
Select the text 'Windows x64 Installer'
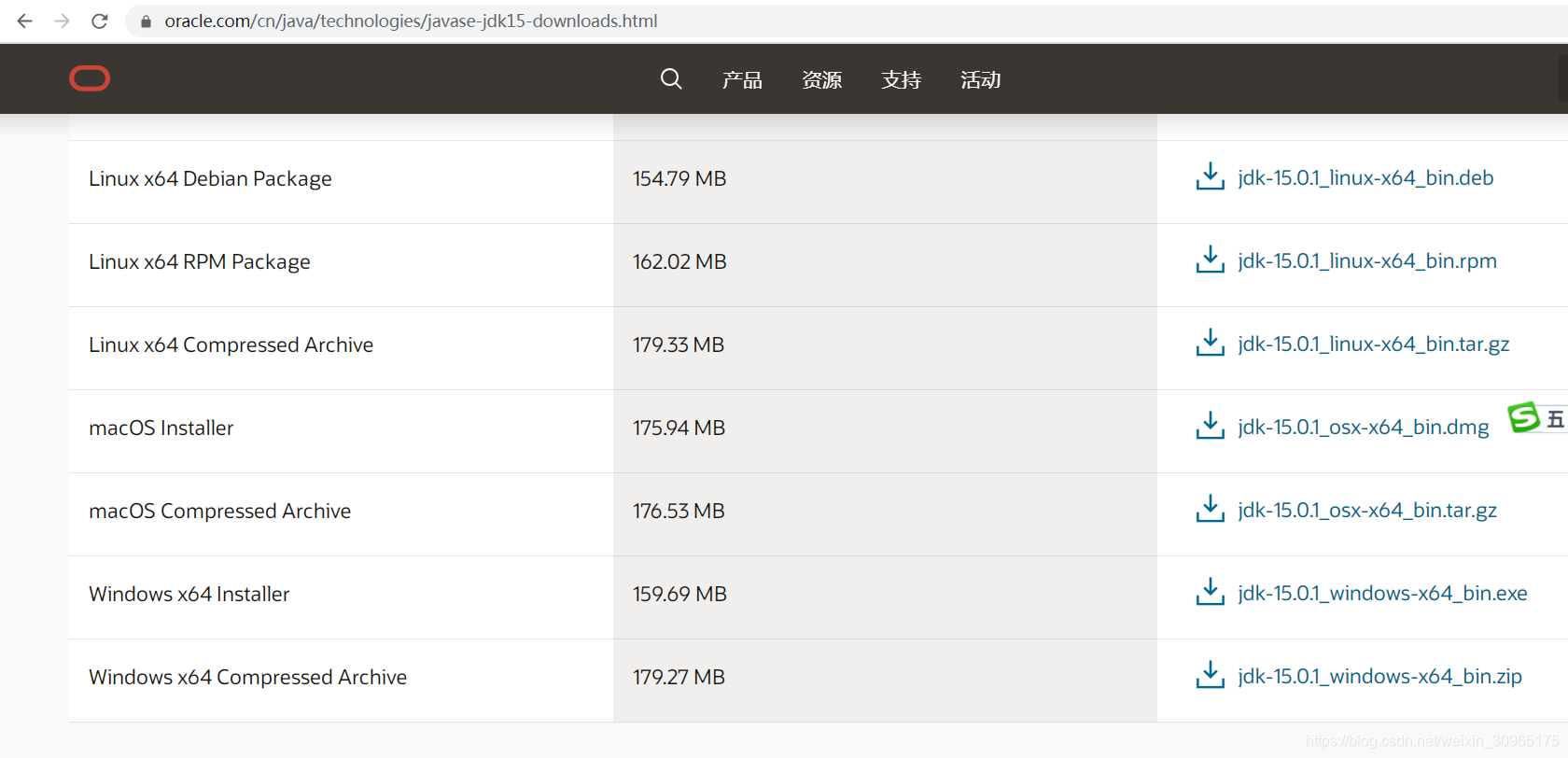coord(189,594)
